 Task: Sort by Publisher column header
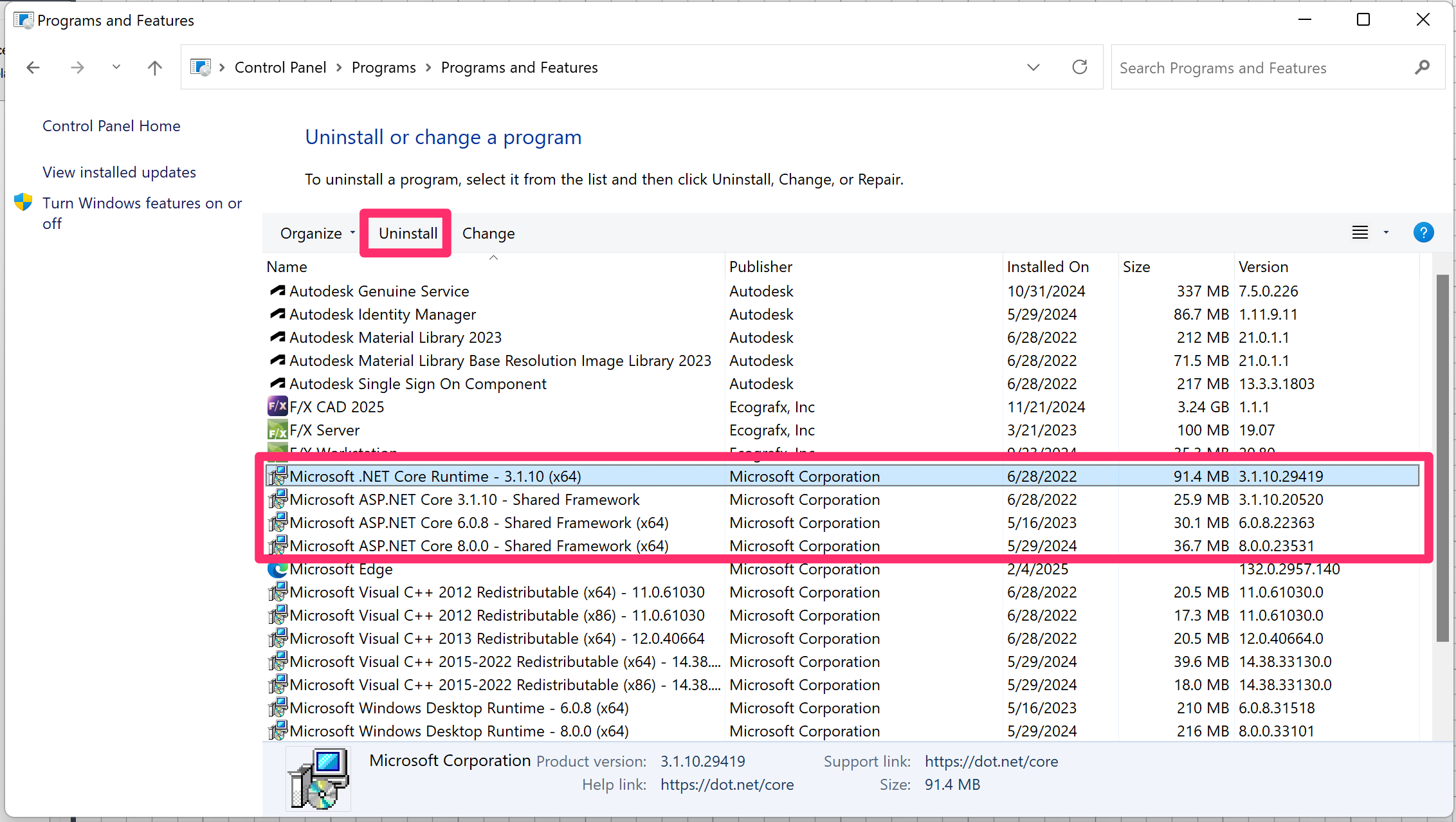coord(864,266)
